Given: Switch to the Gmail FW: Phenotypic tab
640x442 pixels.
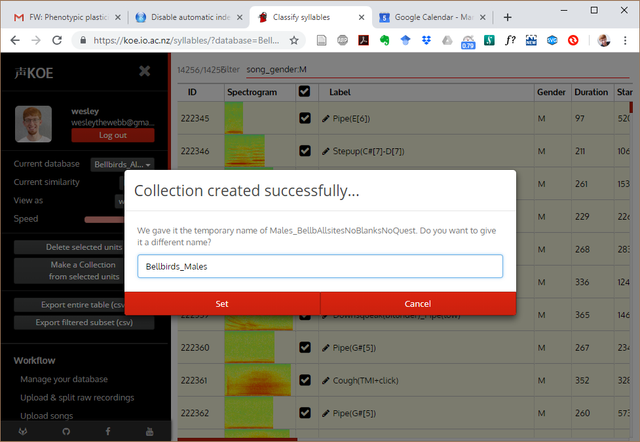Looking at the screenshot, I should pyautogui.click(x=67, y=17).
